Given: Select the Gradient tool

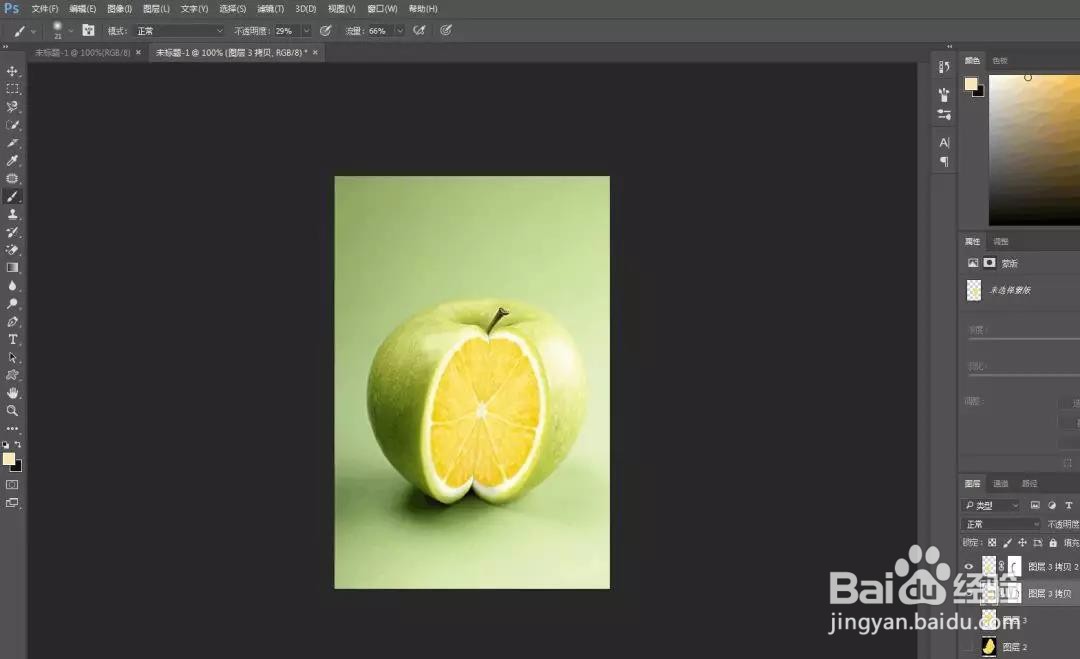Looking at the screenshot, I should 12,268.
